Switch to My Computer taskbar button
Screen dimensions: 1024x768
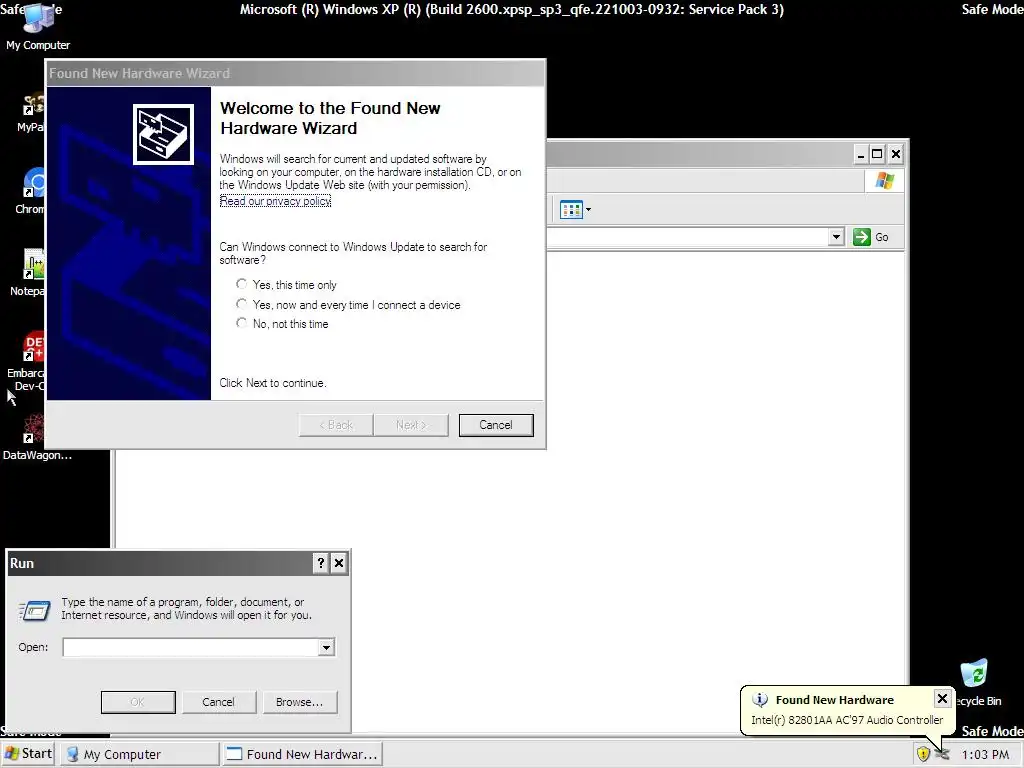click(140, 754)
